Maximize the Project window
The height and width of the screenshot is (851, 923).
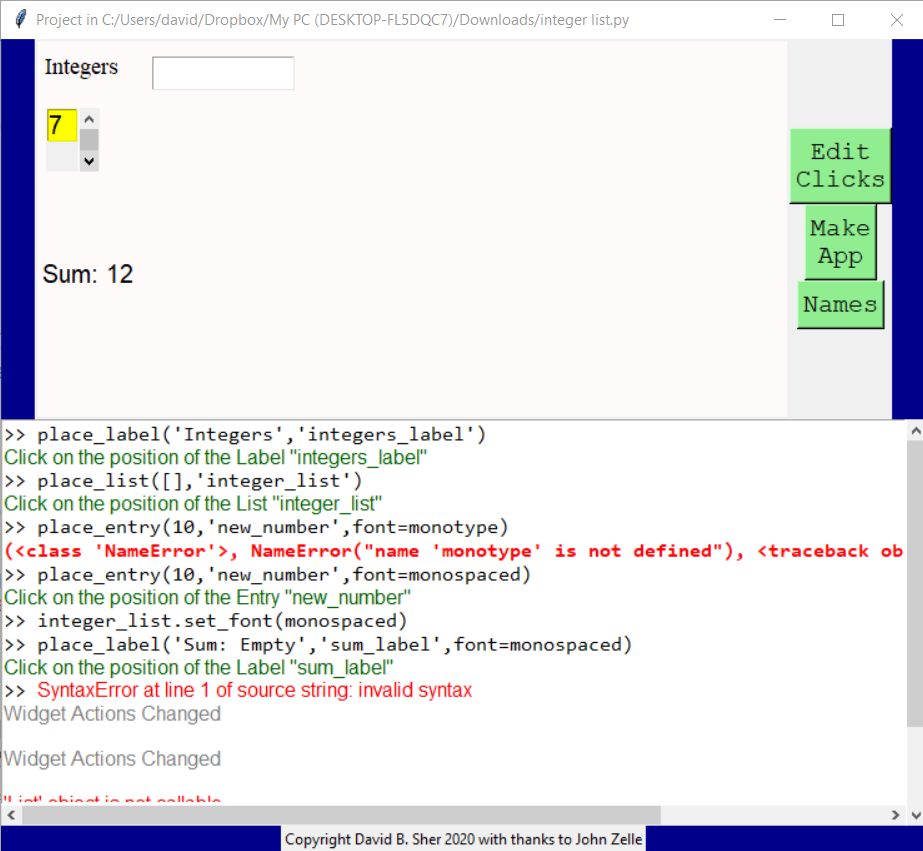tap(838, 19)
